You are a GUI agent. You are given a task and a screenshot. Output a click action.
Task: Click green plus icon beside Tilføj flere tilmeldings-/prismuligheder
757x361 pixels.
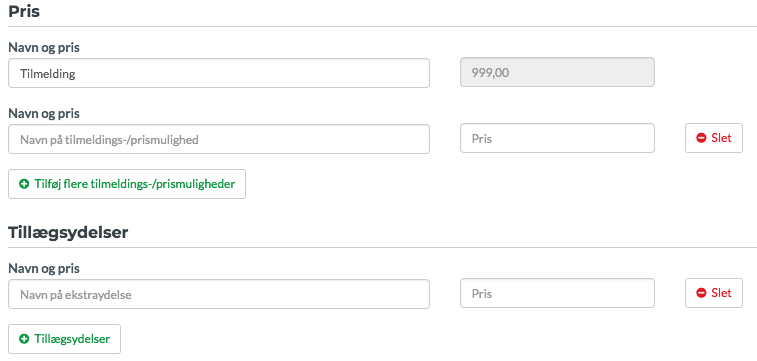pyautogui.click(x=24, y=184)
